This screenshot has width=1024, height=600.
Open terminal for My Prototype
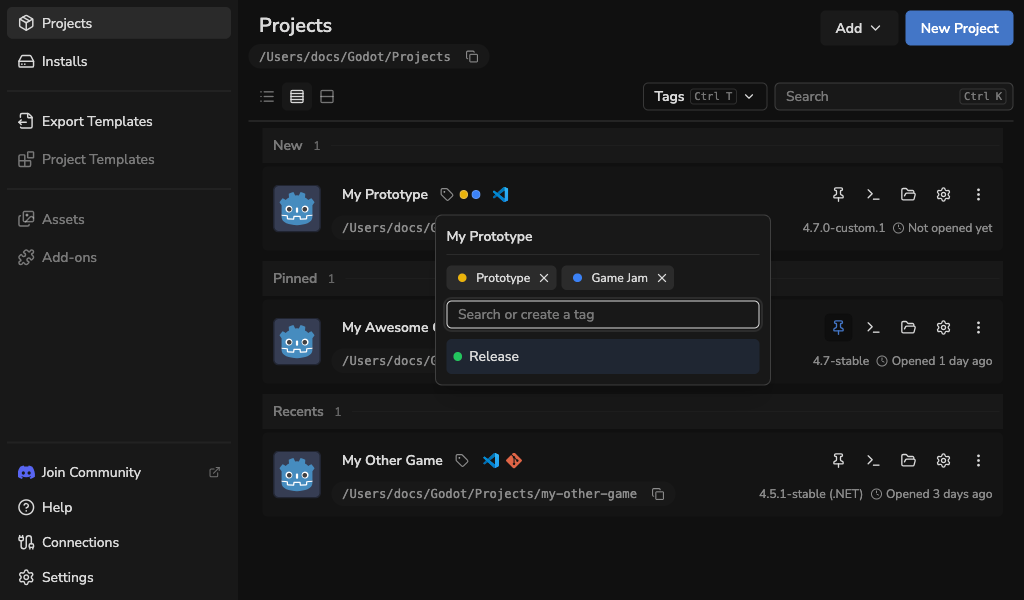pyautogui.click(x=873, y=195)
